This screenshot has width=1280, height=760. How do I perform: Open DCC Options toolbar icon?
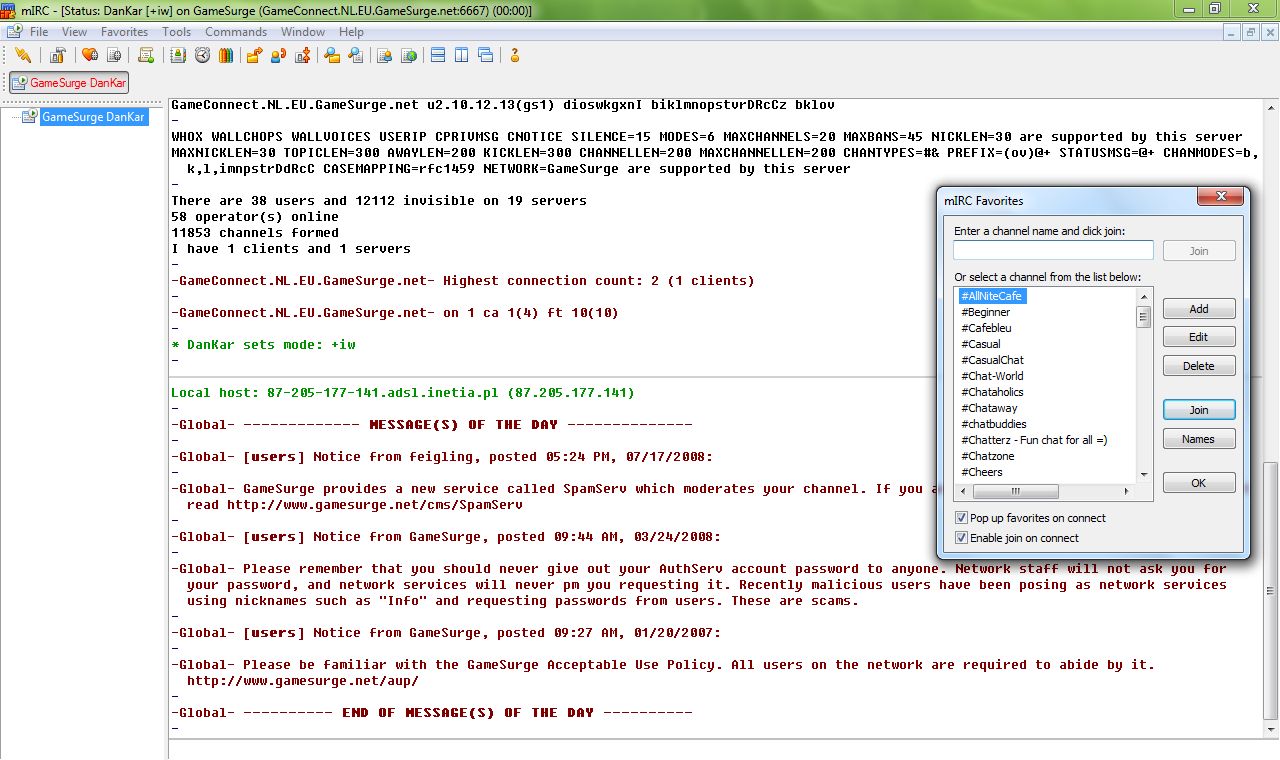point(303,55)
